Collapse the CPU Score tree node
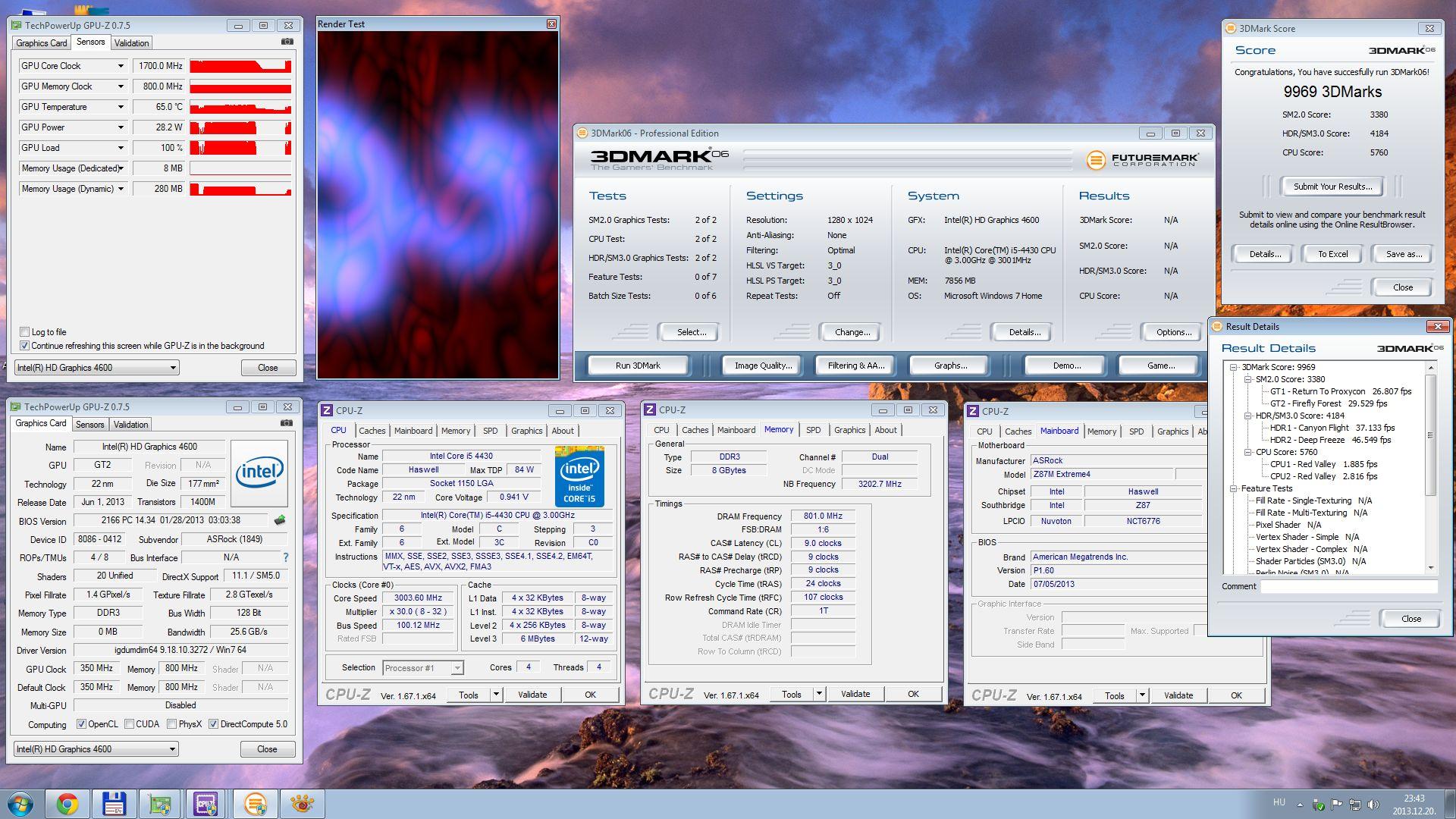The image size is (1456, 819). [x=1247, y=452]
